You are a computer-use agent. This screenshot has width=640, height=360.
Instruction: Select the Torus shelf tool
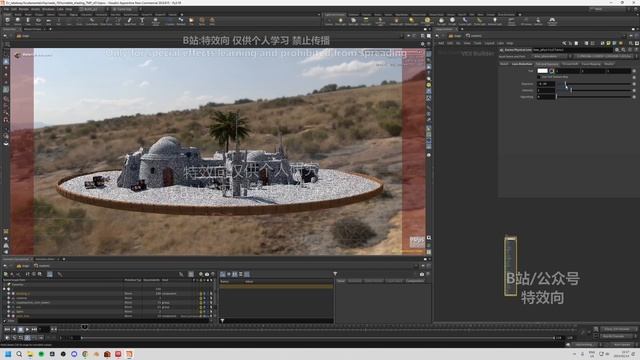(x=38, y=21)
